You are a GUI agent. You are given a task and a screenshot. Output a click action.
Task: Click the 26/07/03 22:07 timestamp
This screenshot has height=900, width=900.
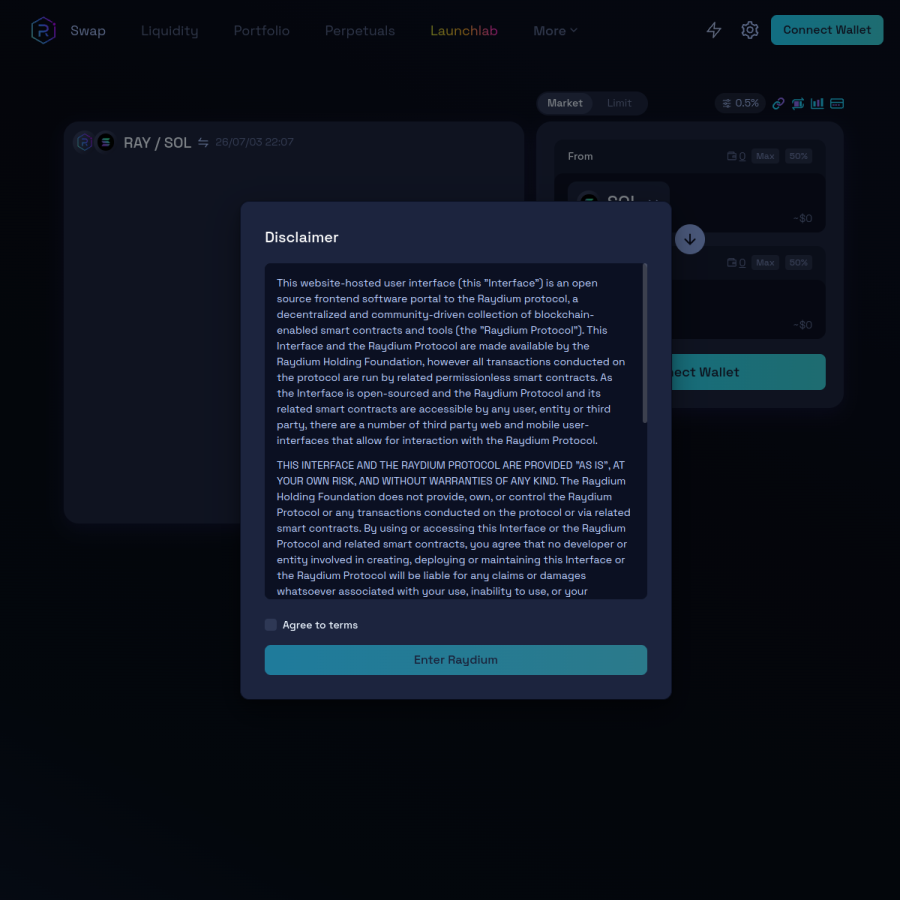[x=254, y=142]
